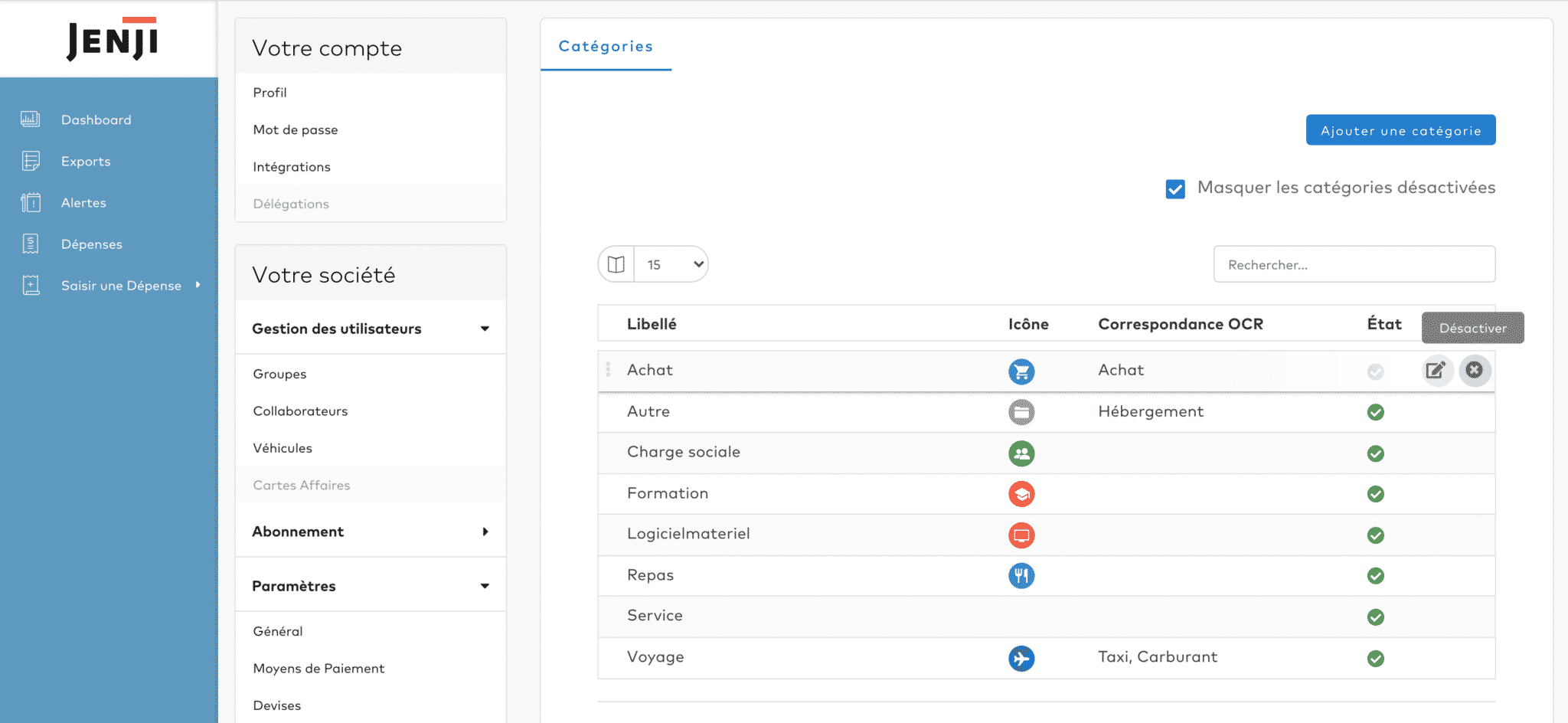1568x723 pixels.
Task: Open the Profil link
Action: pyautogui.click(x=269, y=93)
